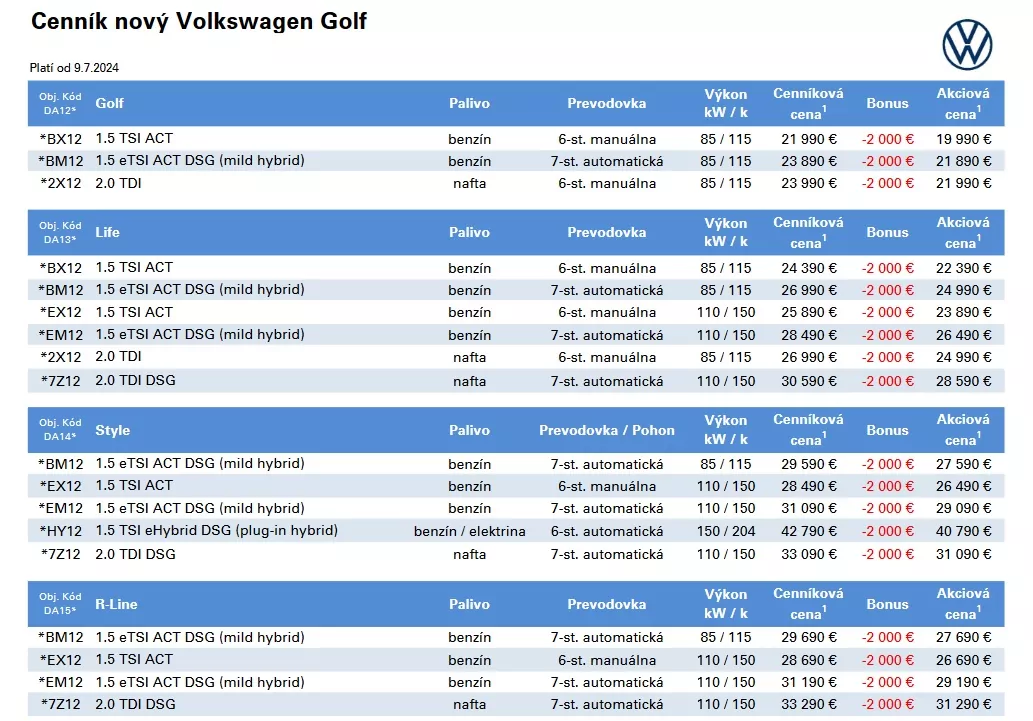Click the Volkswagen logo
1033x721 pixels.
tap(966, 45)
